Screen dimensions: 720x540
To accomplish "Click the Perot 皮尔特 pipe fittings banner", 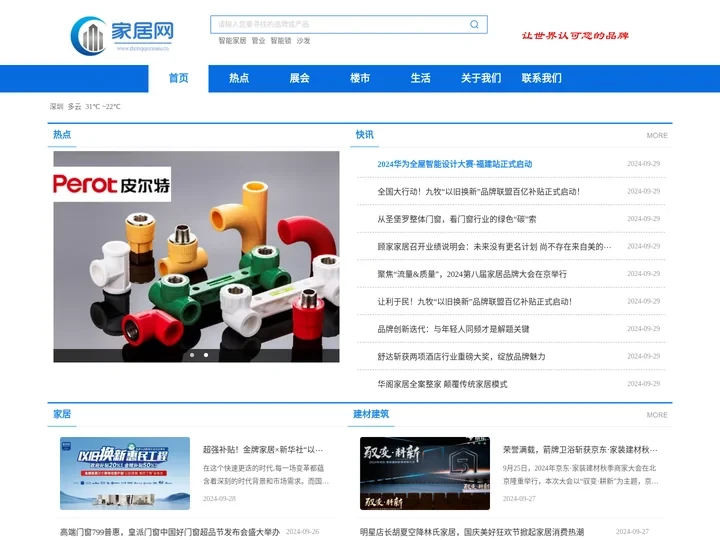I will (197, 257).
